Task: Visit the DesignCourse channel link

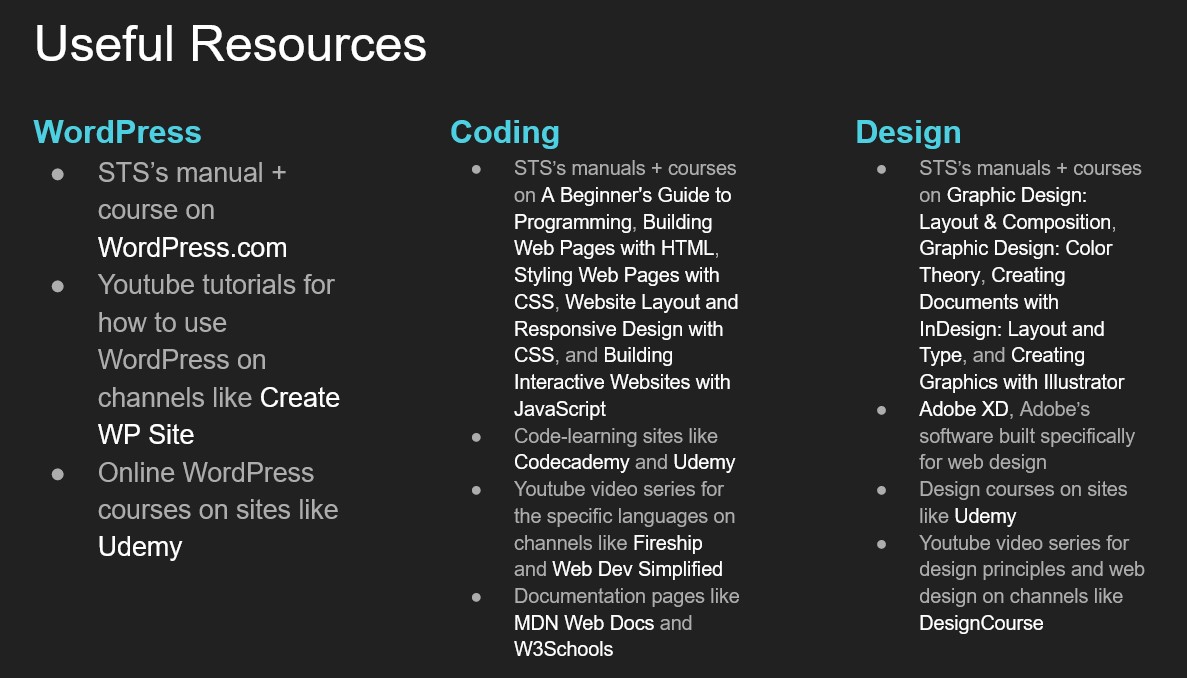Action: (x=981, y=623)
